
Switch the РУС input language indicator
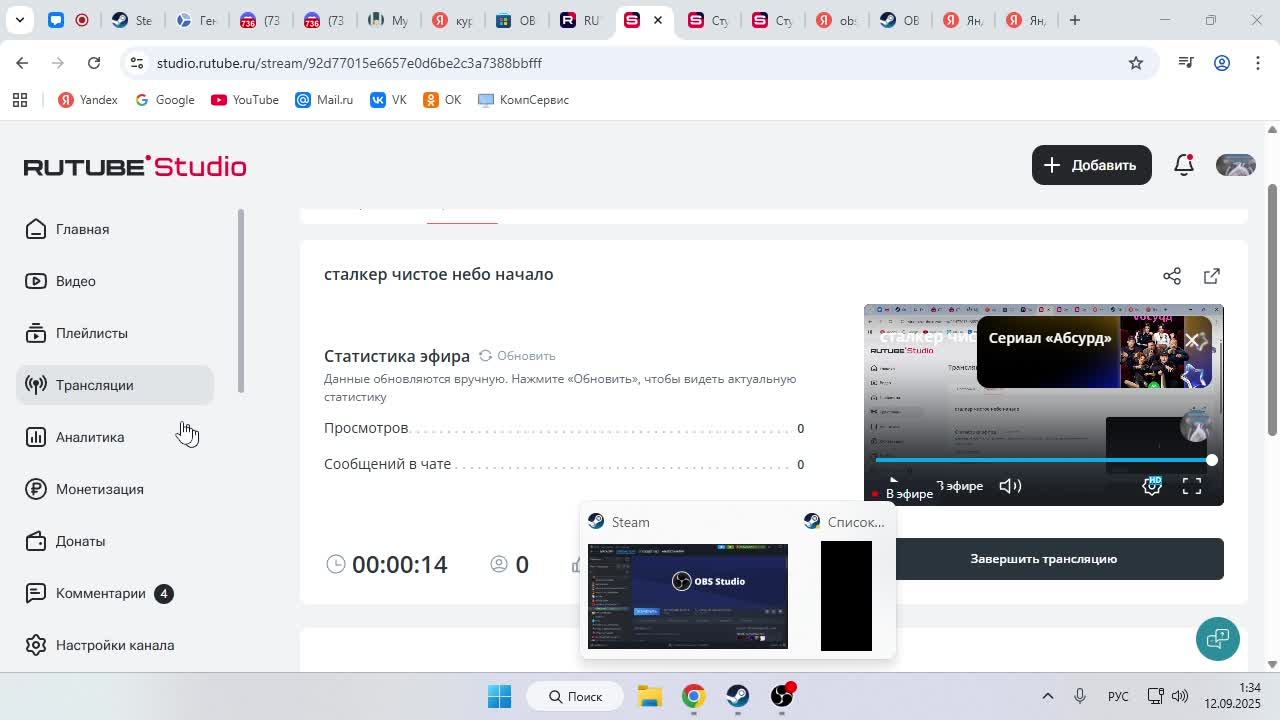[1118, 696]
